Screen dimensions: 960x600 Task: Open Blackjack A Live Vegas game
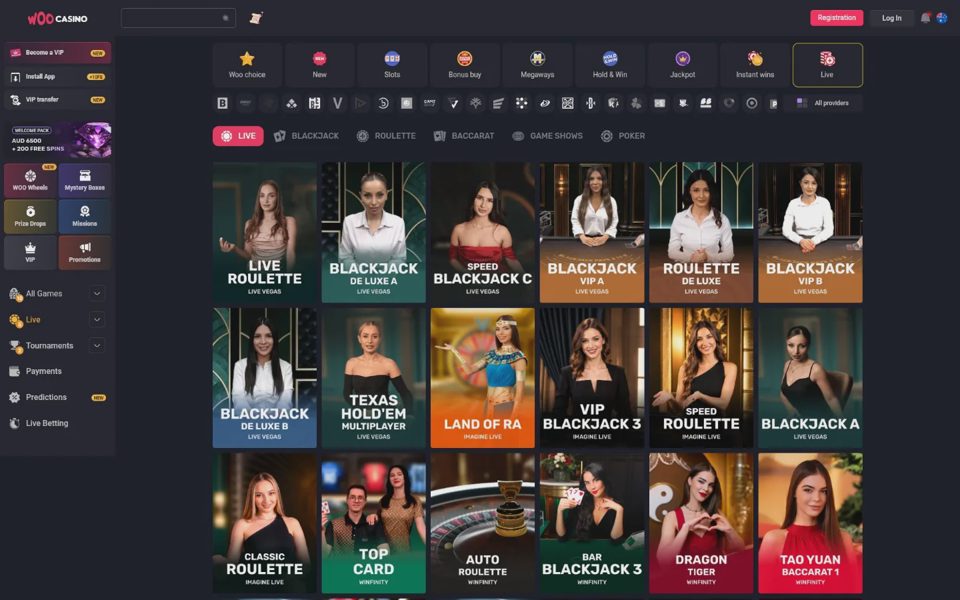[810, 378]
